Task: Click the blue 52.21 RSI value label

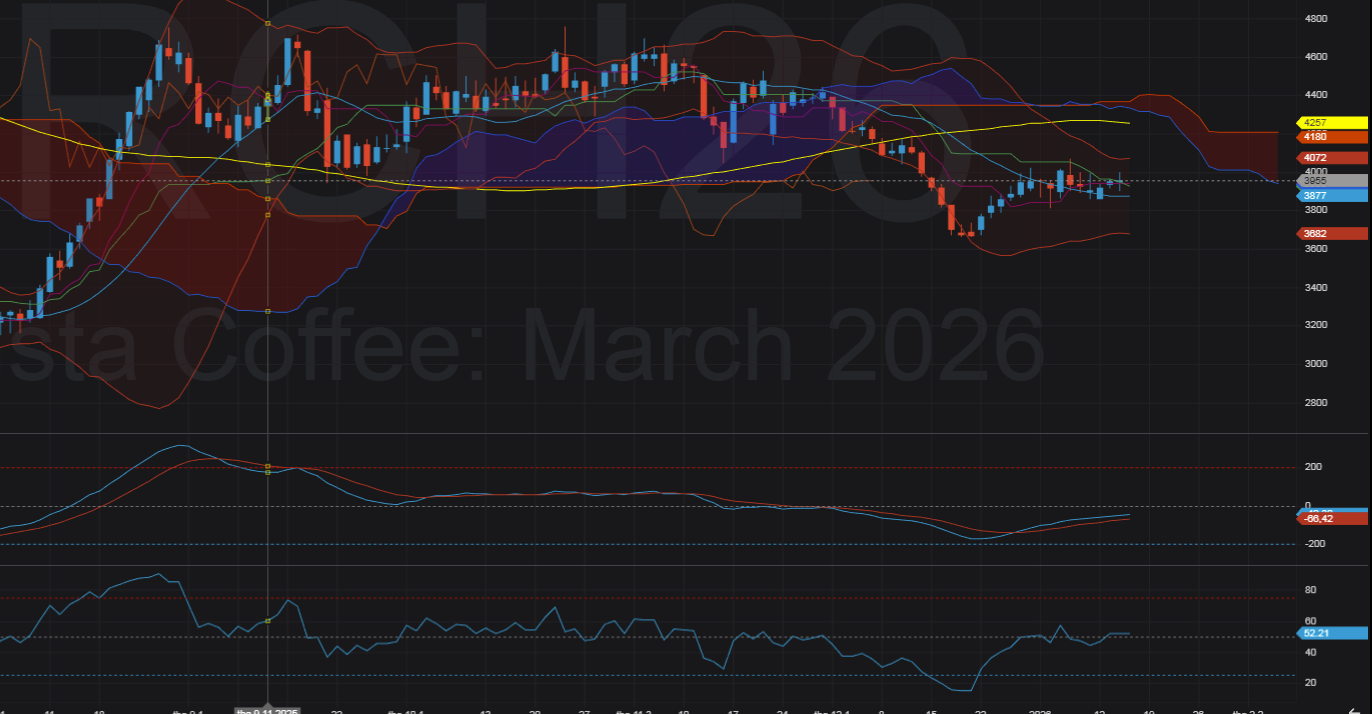Action: tap(1331, 633)
